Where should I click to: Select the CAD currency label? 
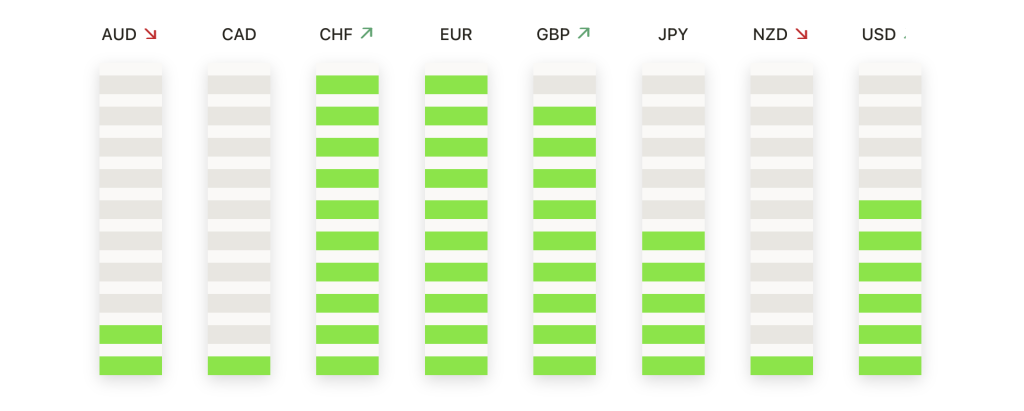coord(239,35)
